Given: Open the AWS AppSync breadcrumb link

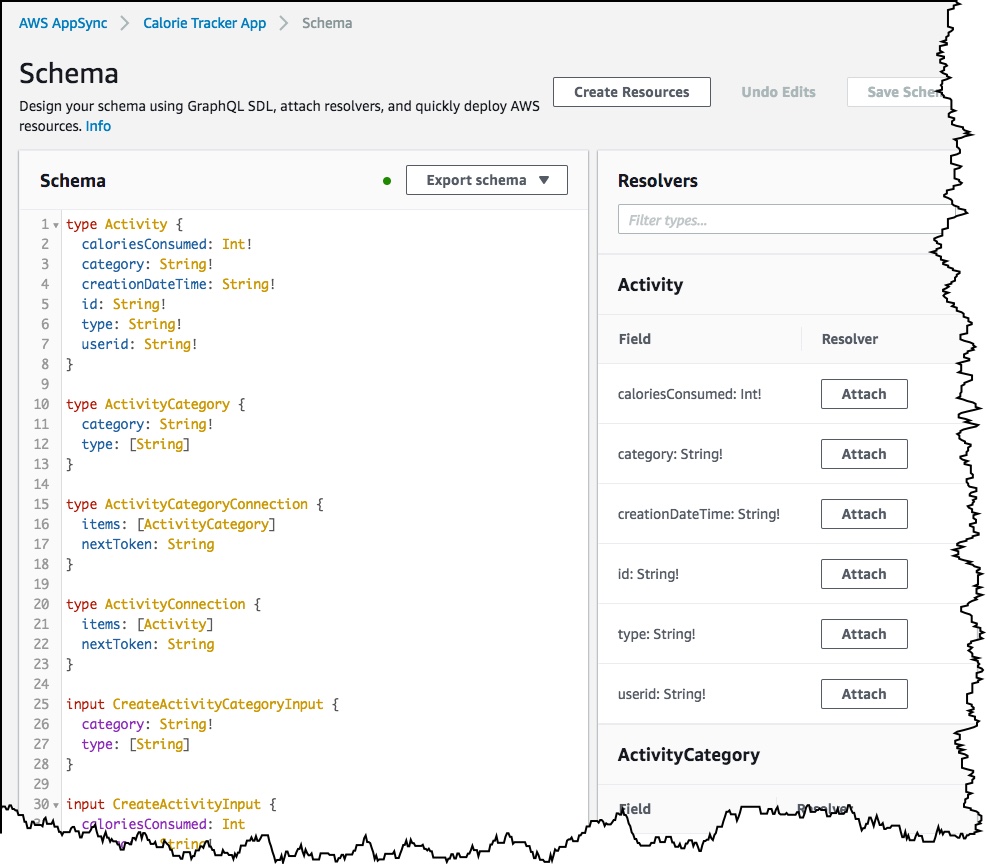Looking at the screenshot, I should point(63,23).
